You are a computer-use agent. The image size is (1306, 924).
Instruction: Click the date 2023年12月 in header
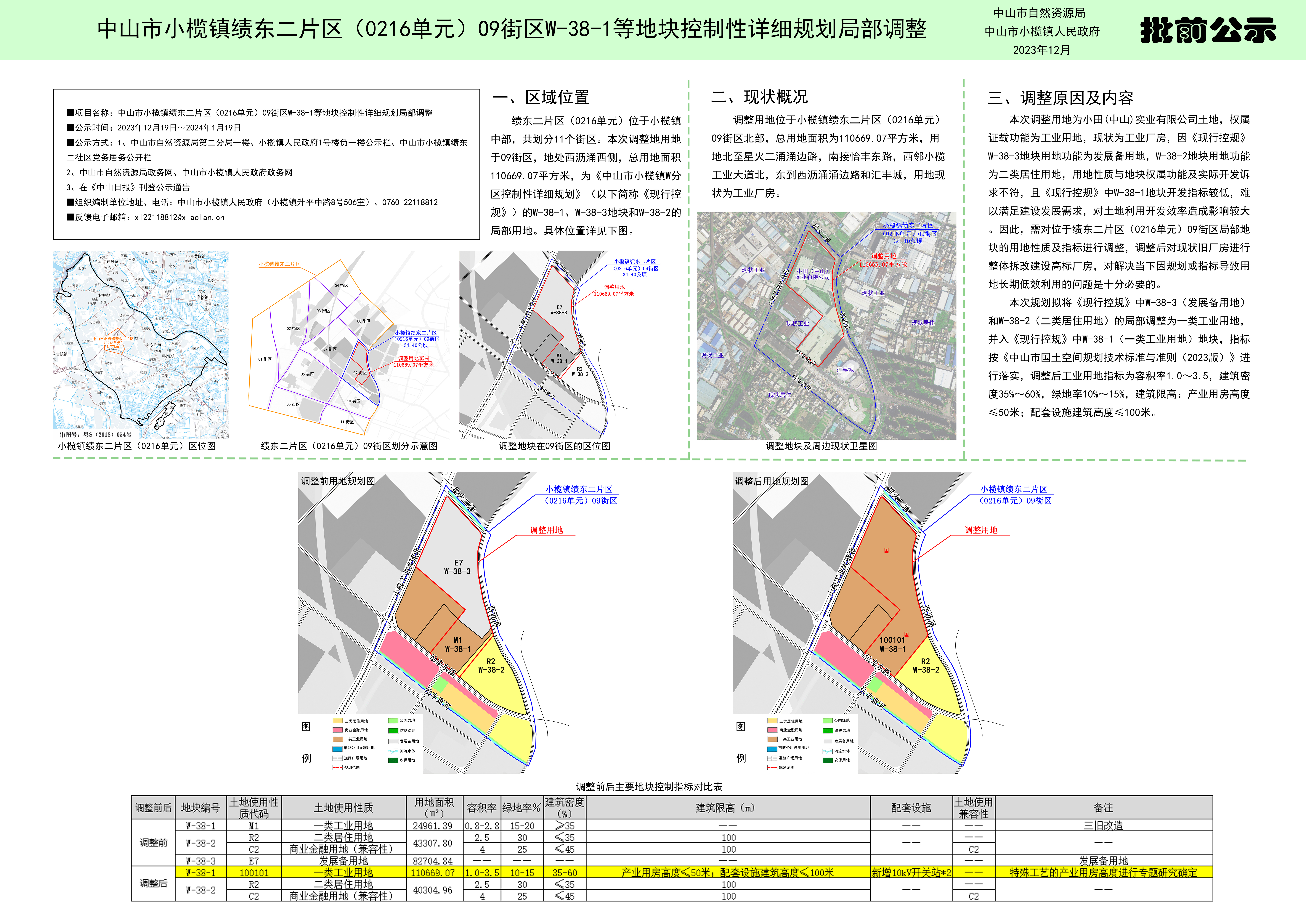pyautogui.click(x=1042, y=50)
